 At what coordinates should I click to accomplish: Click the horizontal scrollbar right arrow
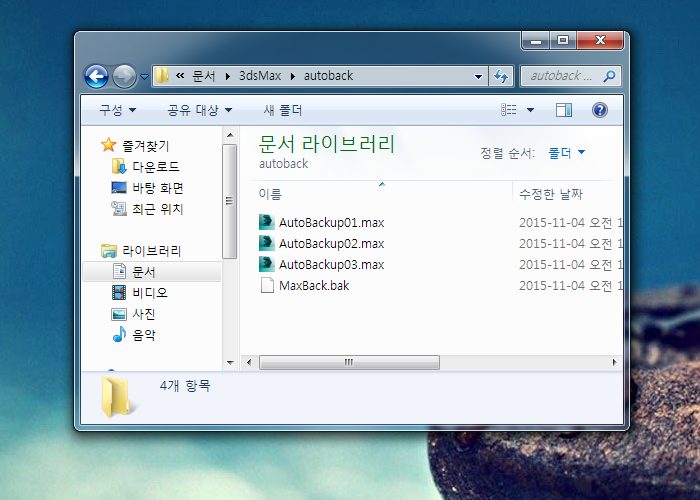tap(614, 362)
